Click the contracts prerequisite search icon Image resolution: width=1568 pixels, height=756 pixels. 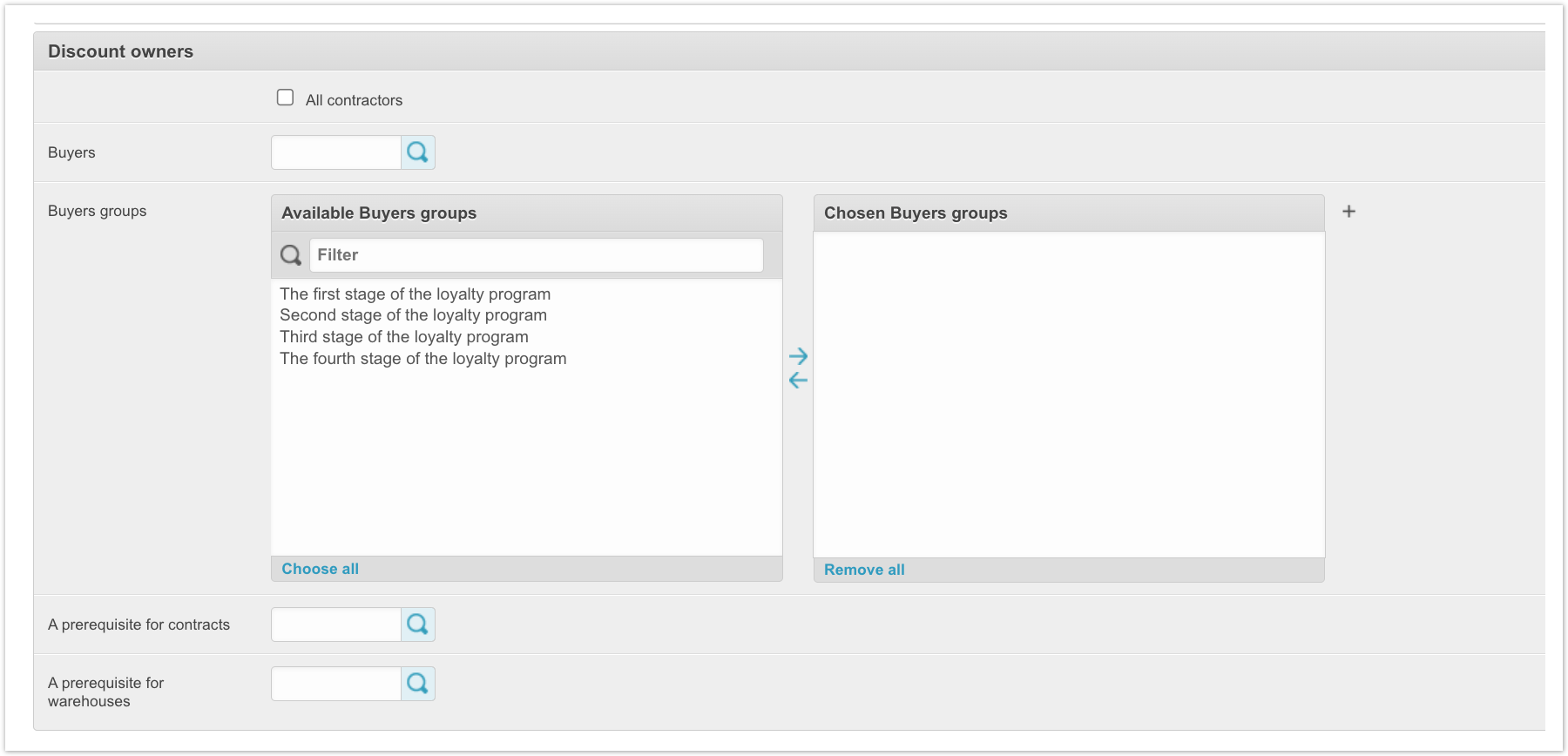click(x=418, y=624)
